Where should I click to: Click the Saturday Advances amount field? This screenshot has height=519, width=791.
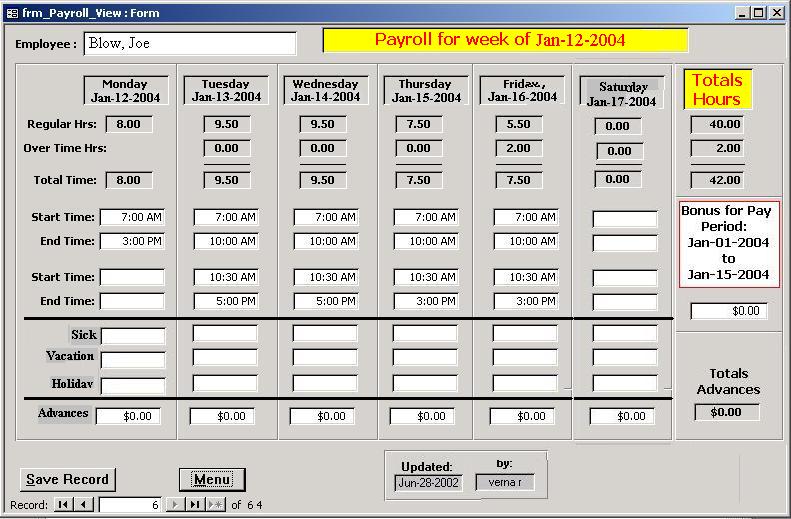pyautogui.click(x=624, y=416)
